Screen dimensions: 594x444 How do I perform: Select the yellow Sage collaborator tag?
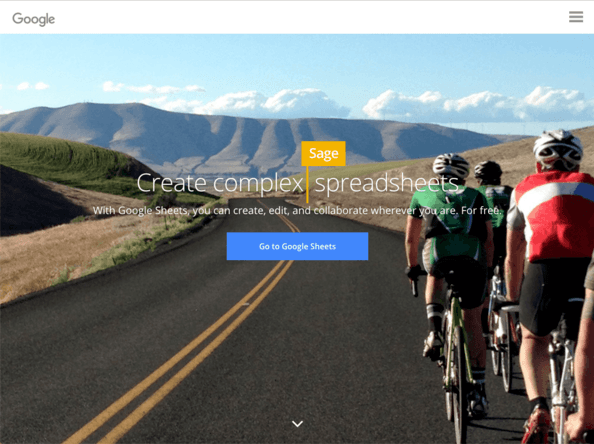tap(323, 153)
